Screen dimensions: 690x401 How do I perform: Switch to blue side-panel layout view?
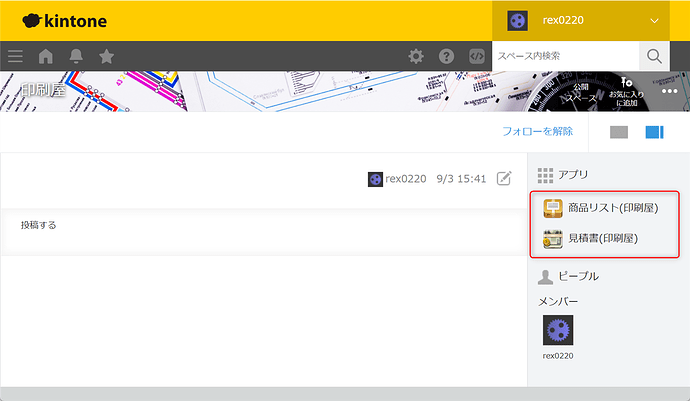pos(654,132)
